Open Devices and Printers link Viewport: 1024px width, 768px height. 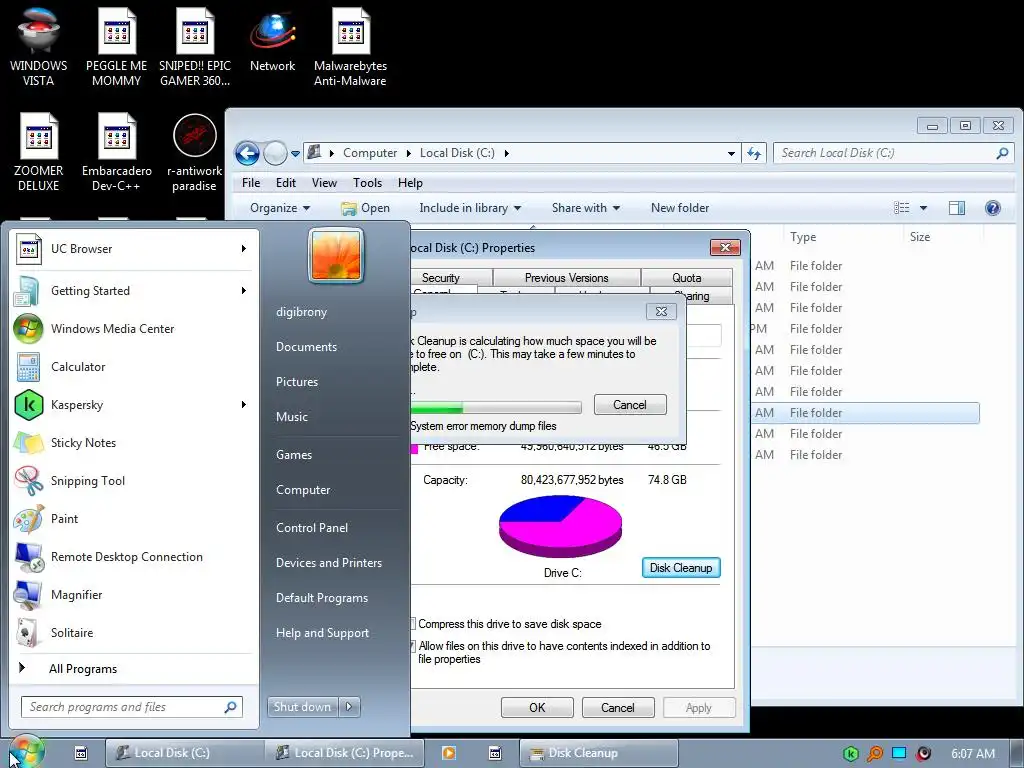[x=328, y=563]
